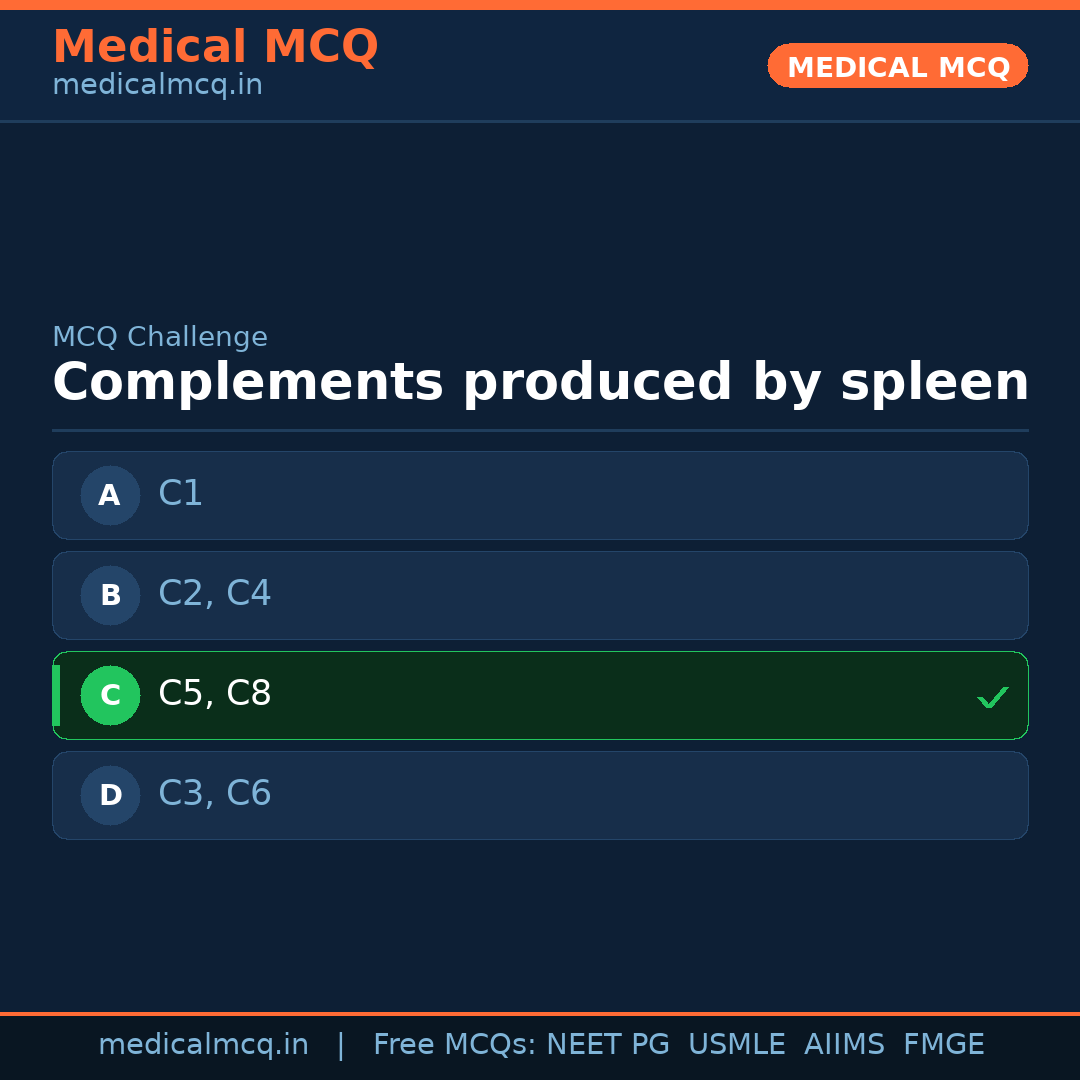
Task: Choose the answer text "C3, C6"
Action: tap(215, 794)
